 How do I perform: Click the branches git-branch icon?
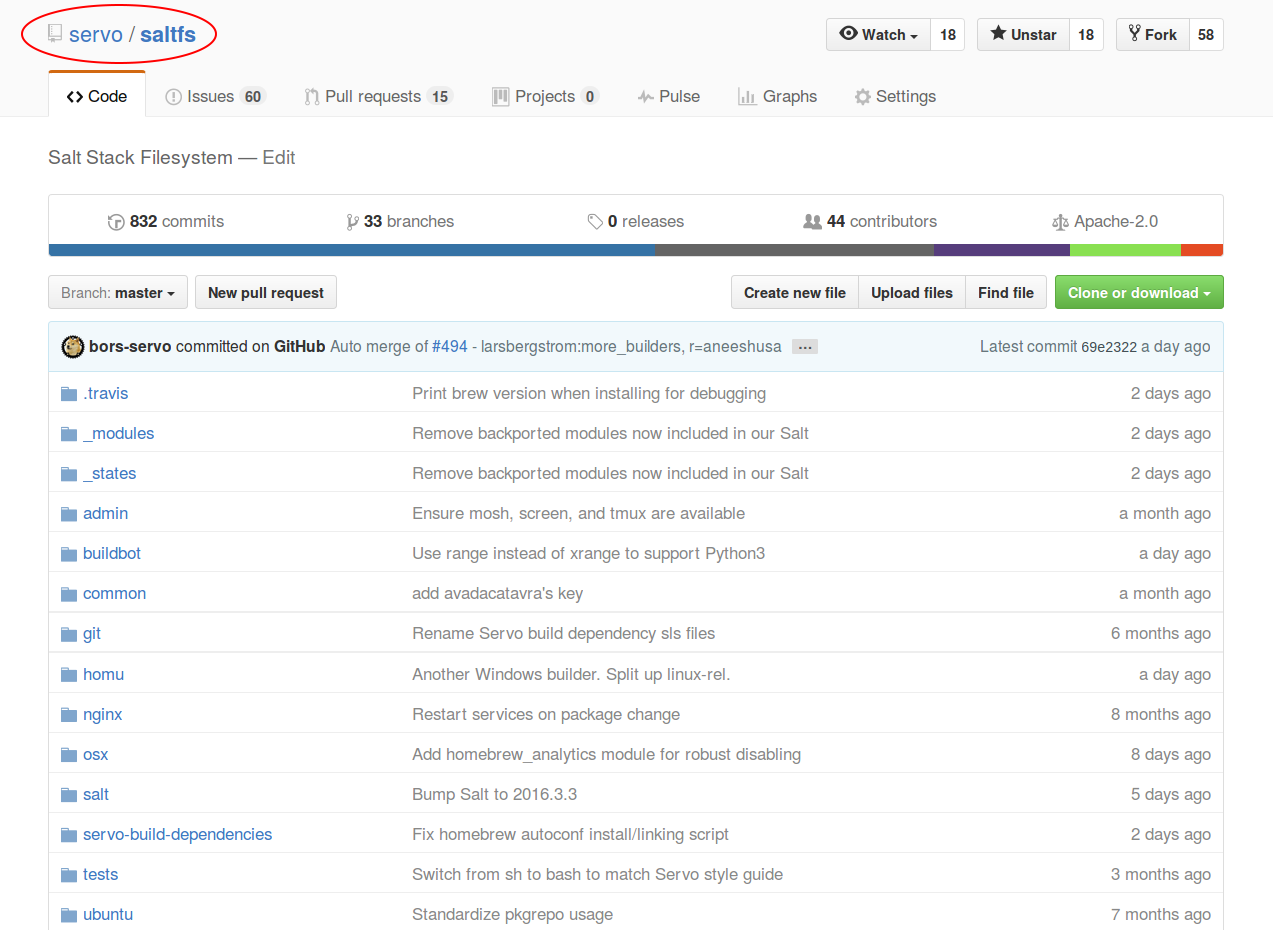point(352,222)
